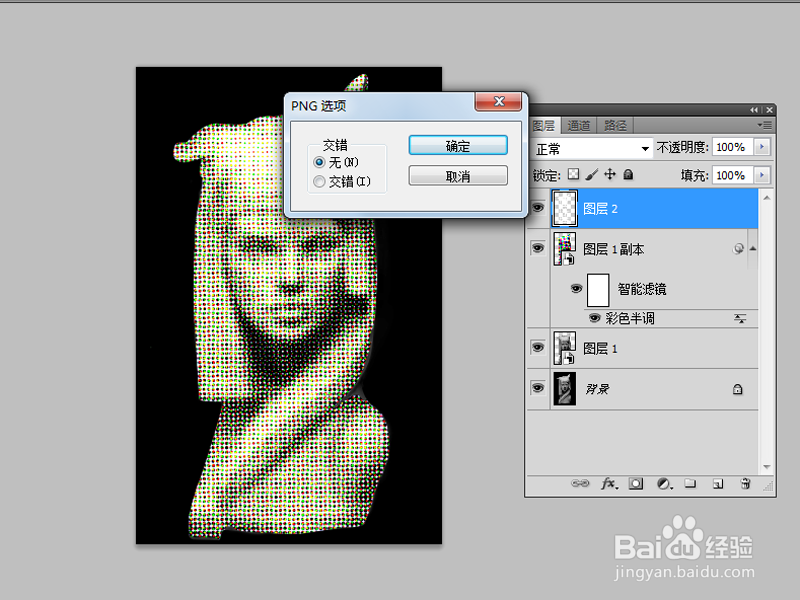Toggle lock all padlock icon

coord(628,174)
